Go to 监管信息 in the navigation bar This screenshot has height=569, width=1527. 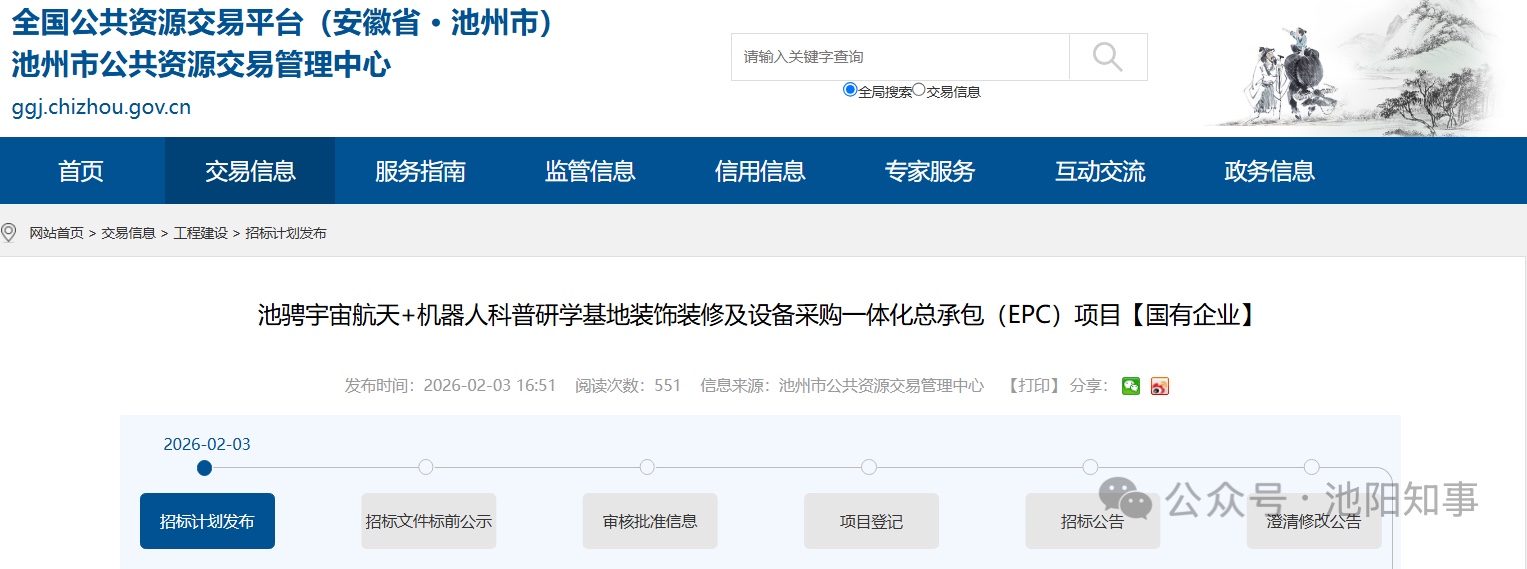tap(590, 171)
